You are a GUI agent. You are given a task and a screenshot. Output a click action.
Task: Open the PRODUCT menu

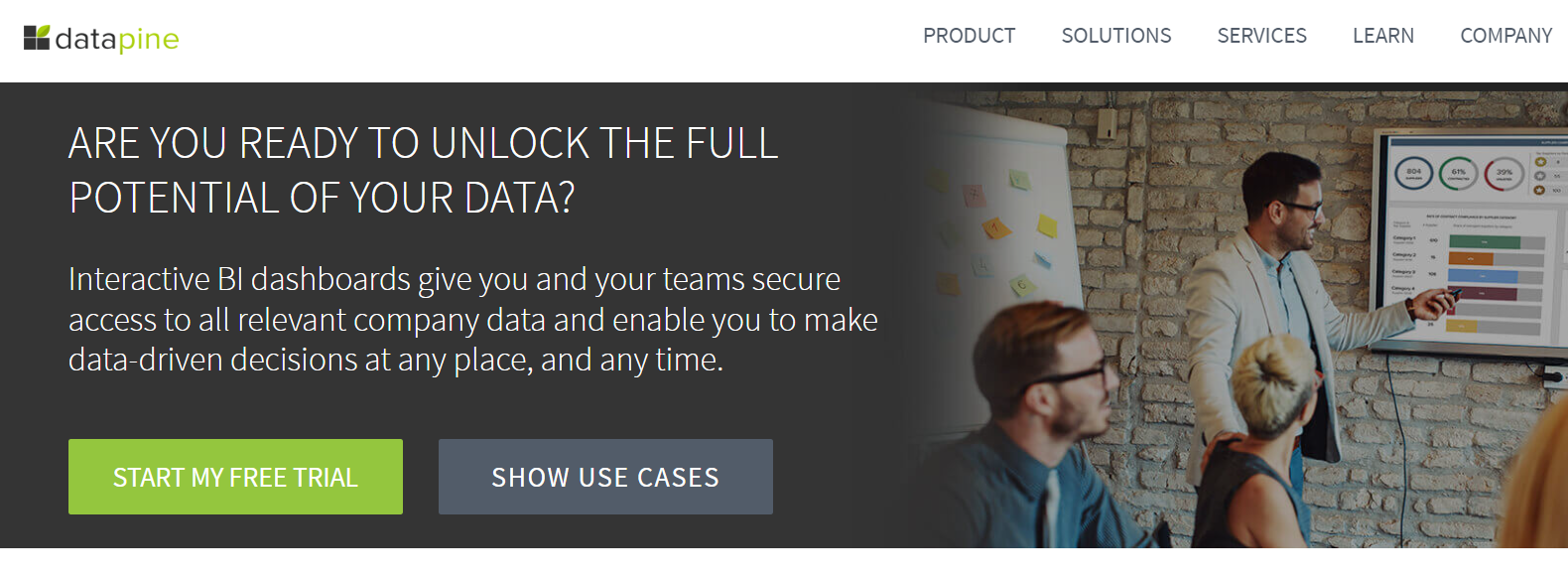[969, 36]
